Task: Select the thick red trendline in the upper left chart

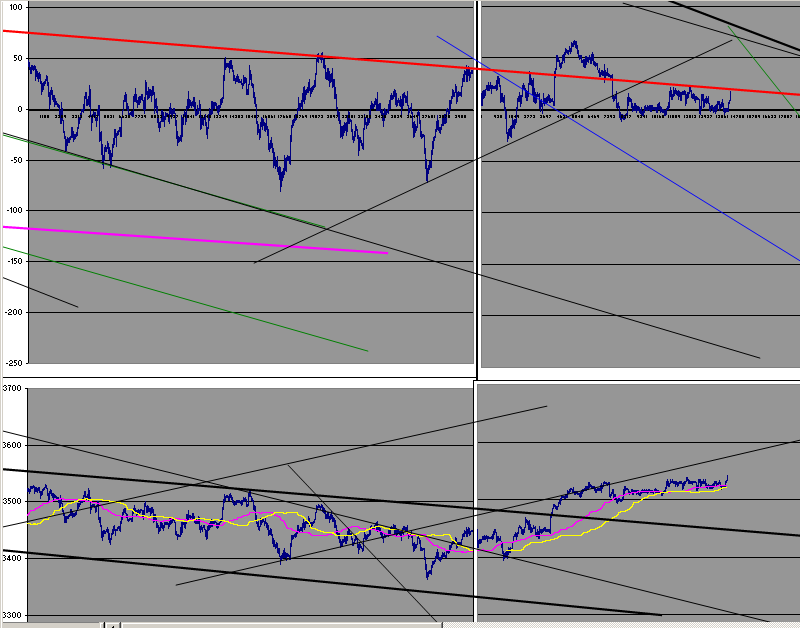Action: click(x=240, y=50)
